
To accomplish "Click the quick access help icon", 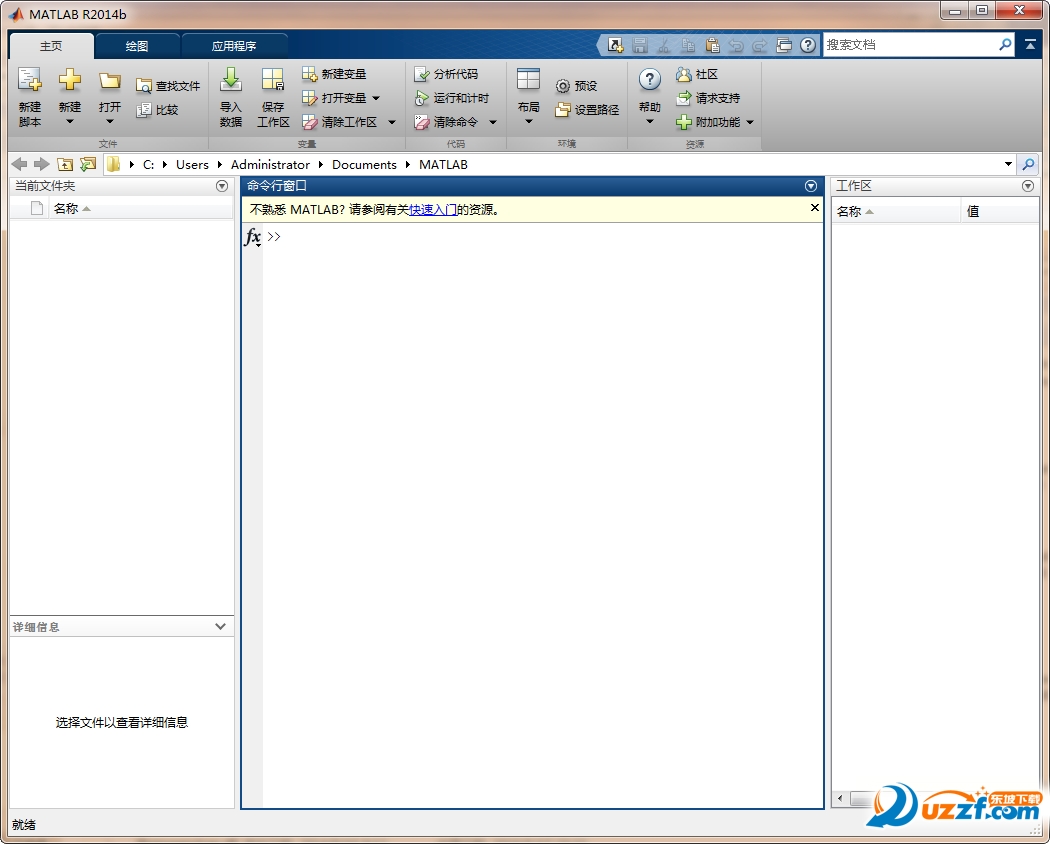I will [x=808, y=45].
